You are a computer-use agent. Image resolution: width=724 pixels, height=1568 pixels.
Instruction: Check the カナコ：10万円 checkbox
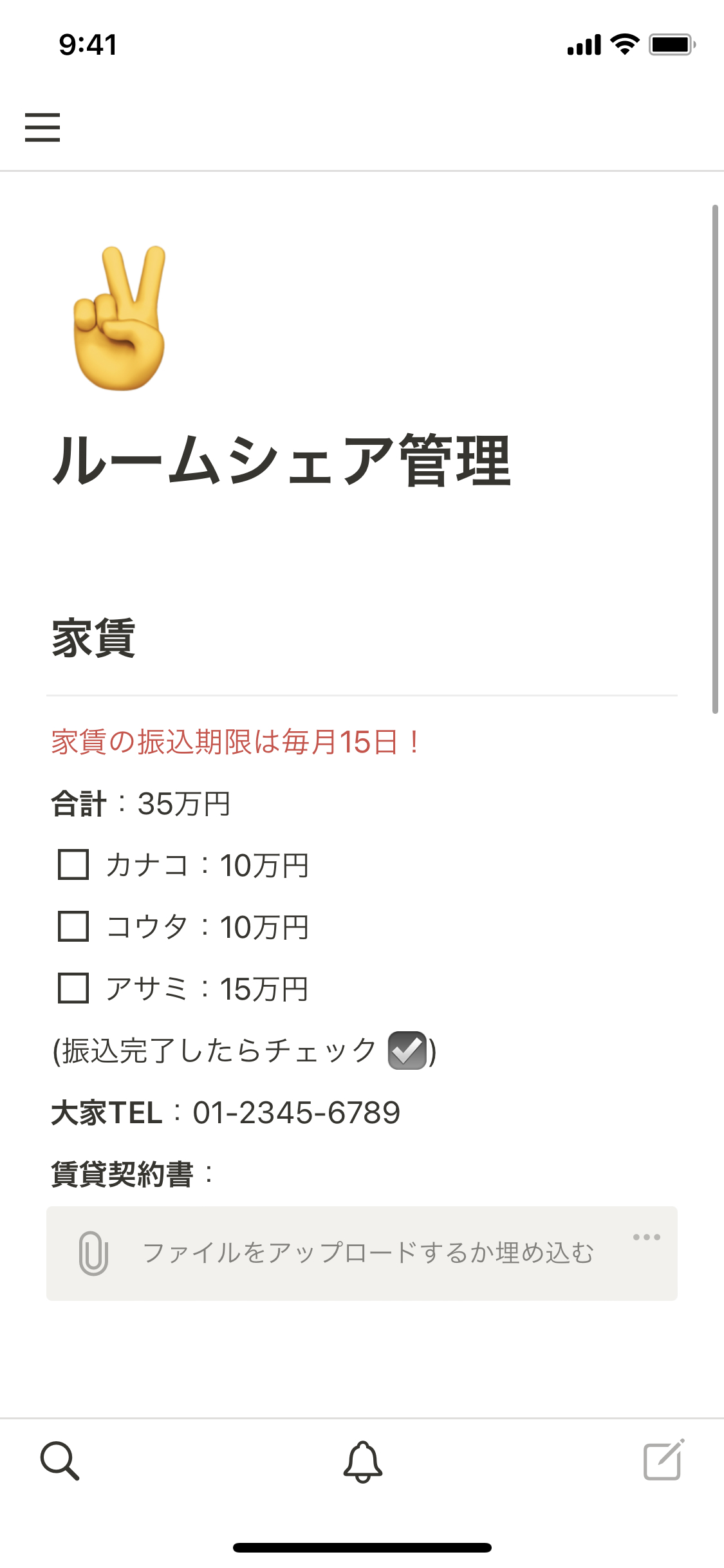73,864
